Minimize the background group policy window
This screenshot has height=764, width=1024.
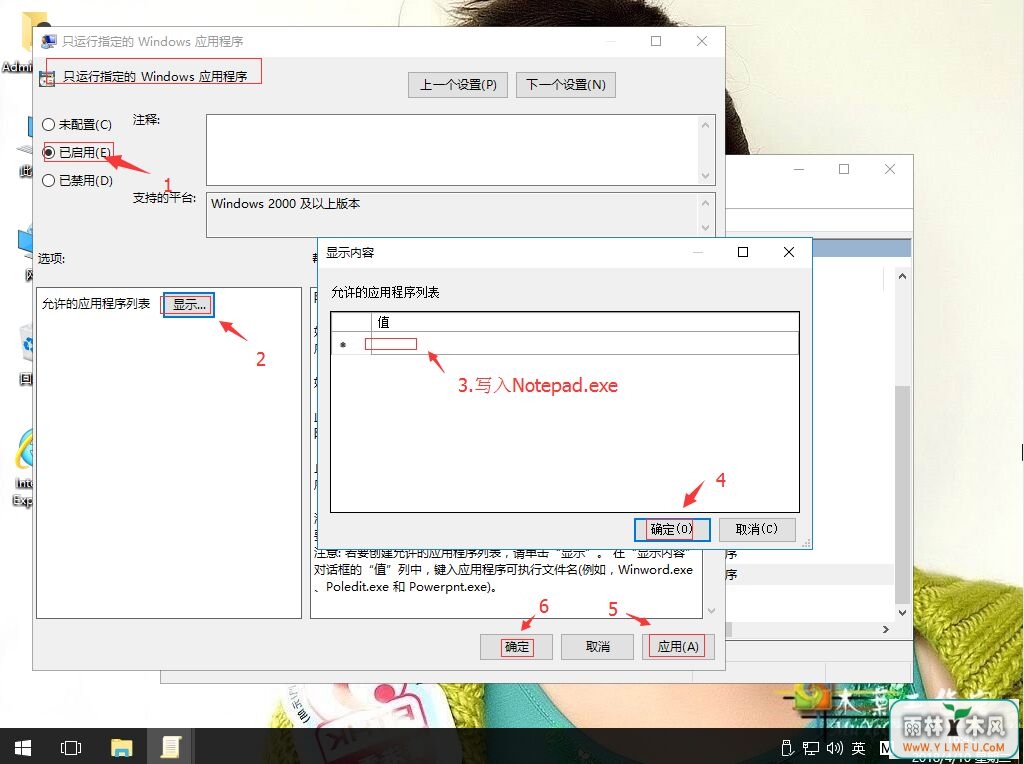click(x=799, y=169)
